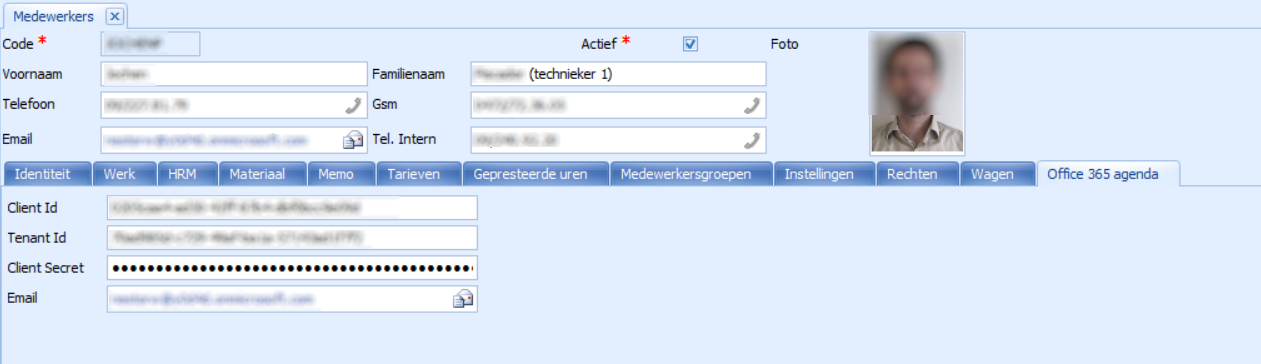Toggle the Actief checkbox
This screenshot has width=1261, height=364.
(690, 44)
